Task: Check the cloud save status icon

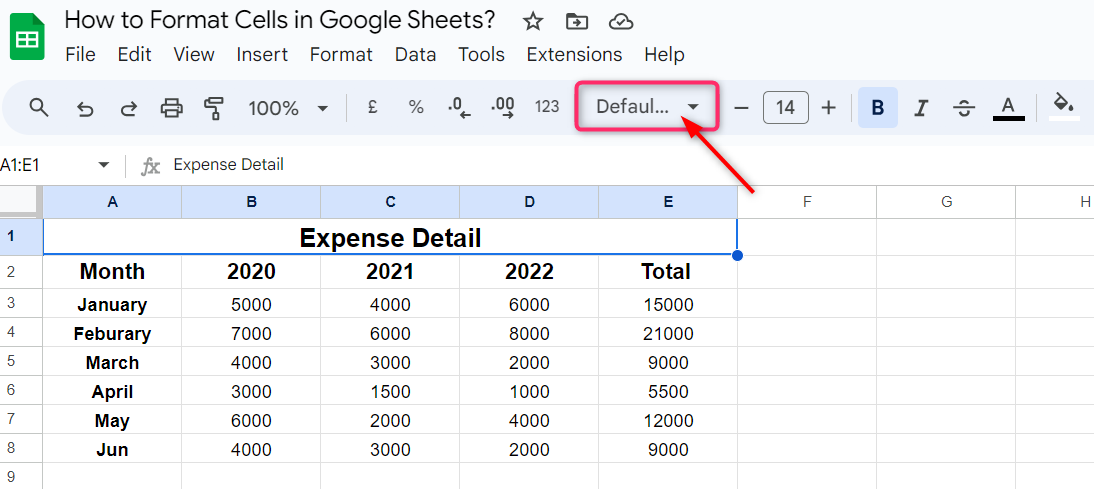Action: (620, 22)
